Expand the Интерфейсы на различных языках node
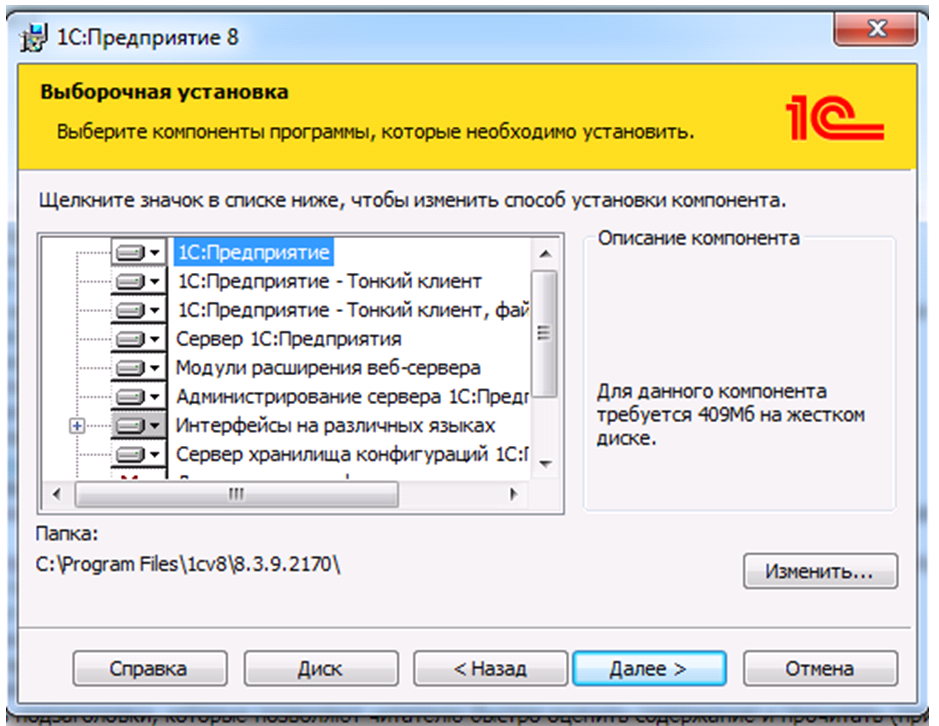The height and width of the screenshot is (726, 939). pyautogui.click(x=77, y=426)
